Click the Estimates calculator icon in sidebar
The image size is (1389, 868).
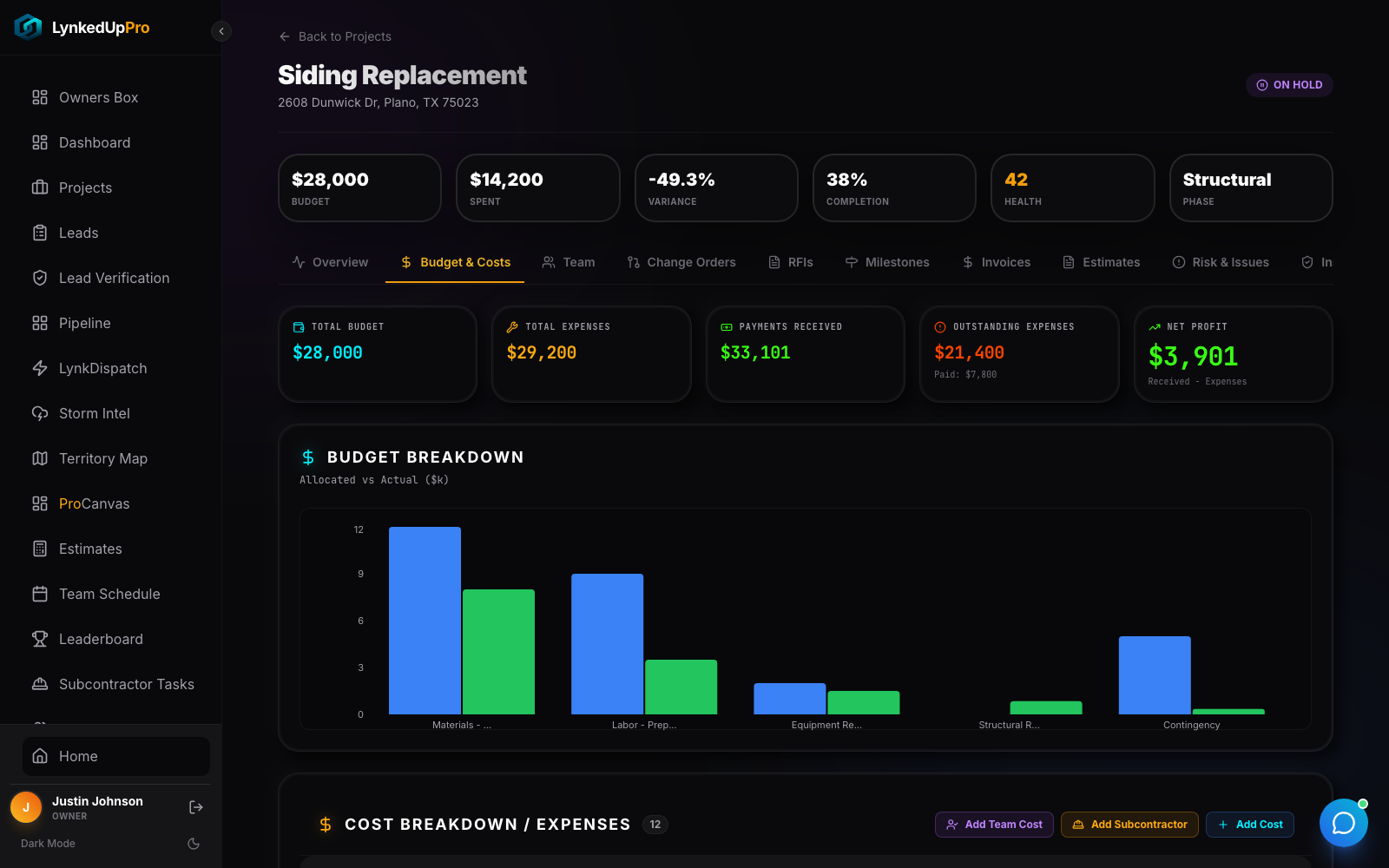click(x=40, y=549)
